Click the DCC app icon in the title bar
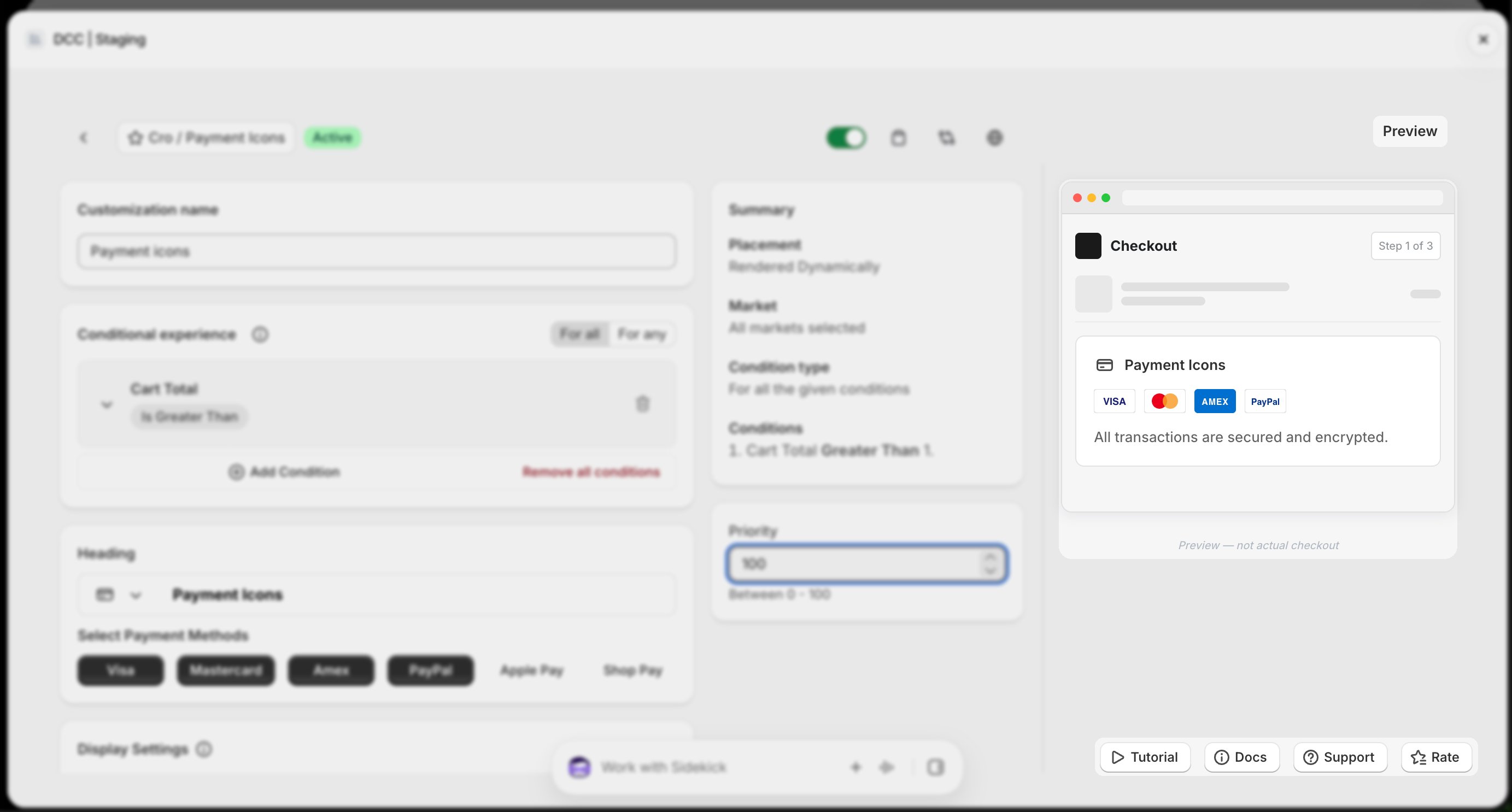 [x=34, y=39]
